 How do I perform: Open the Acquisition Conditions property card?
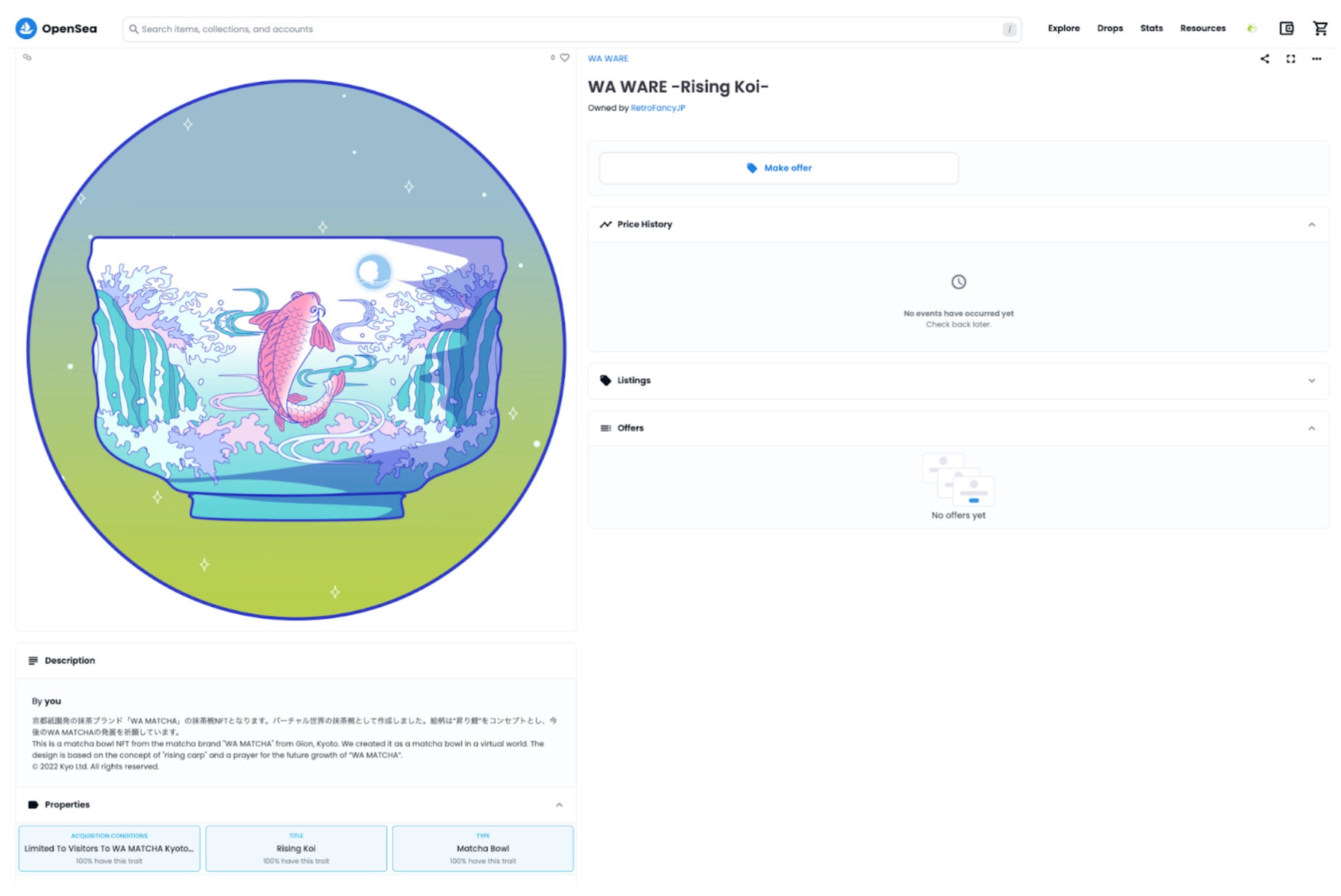[x=109, y=849]
